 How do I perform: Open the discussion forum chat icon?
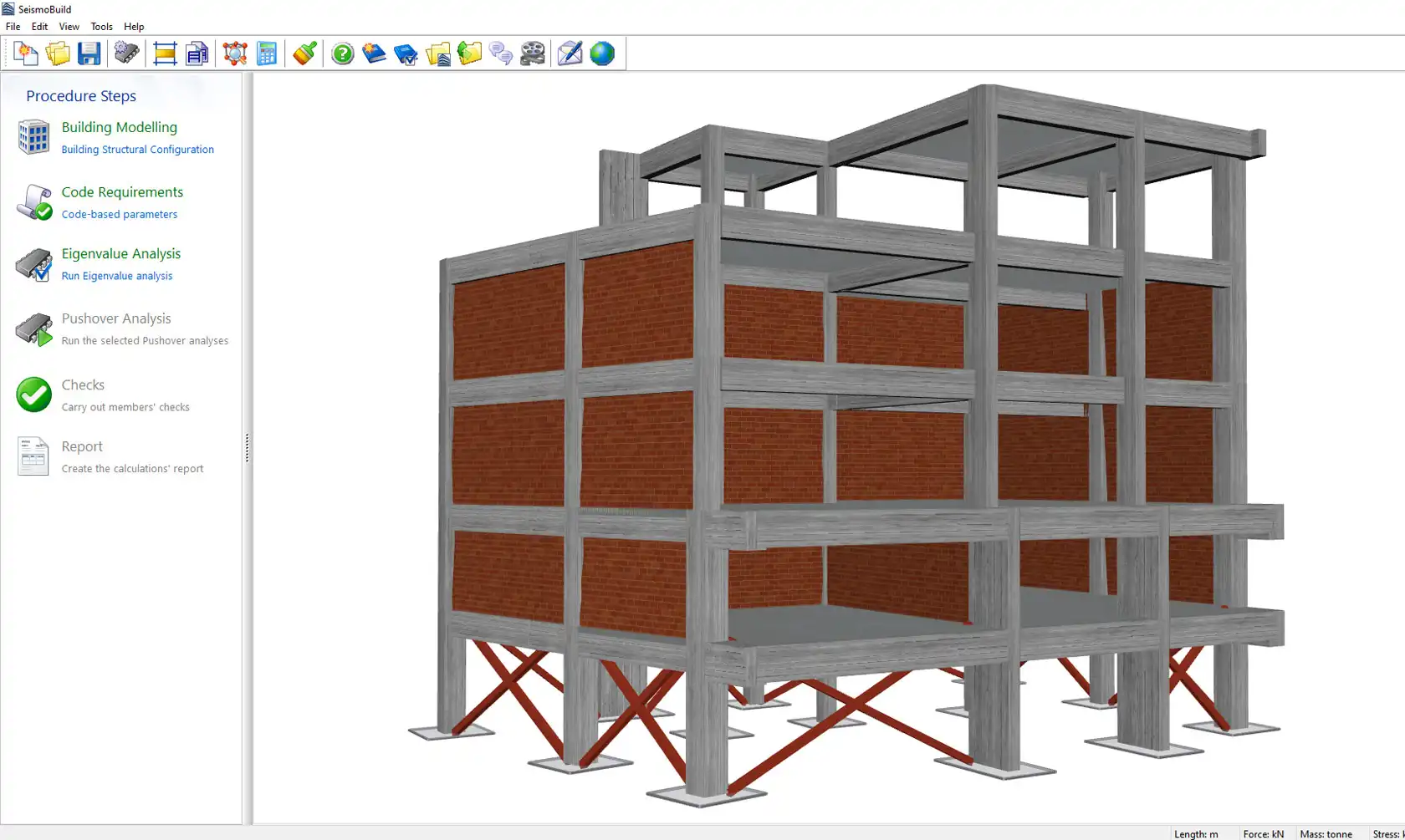(x=500, y=53)
